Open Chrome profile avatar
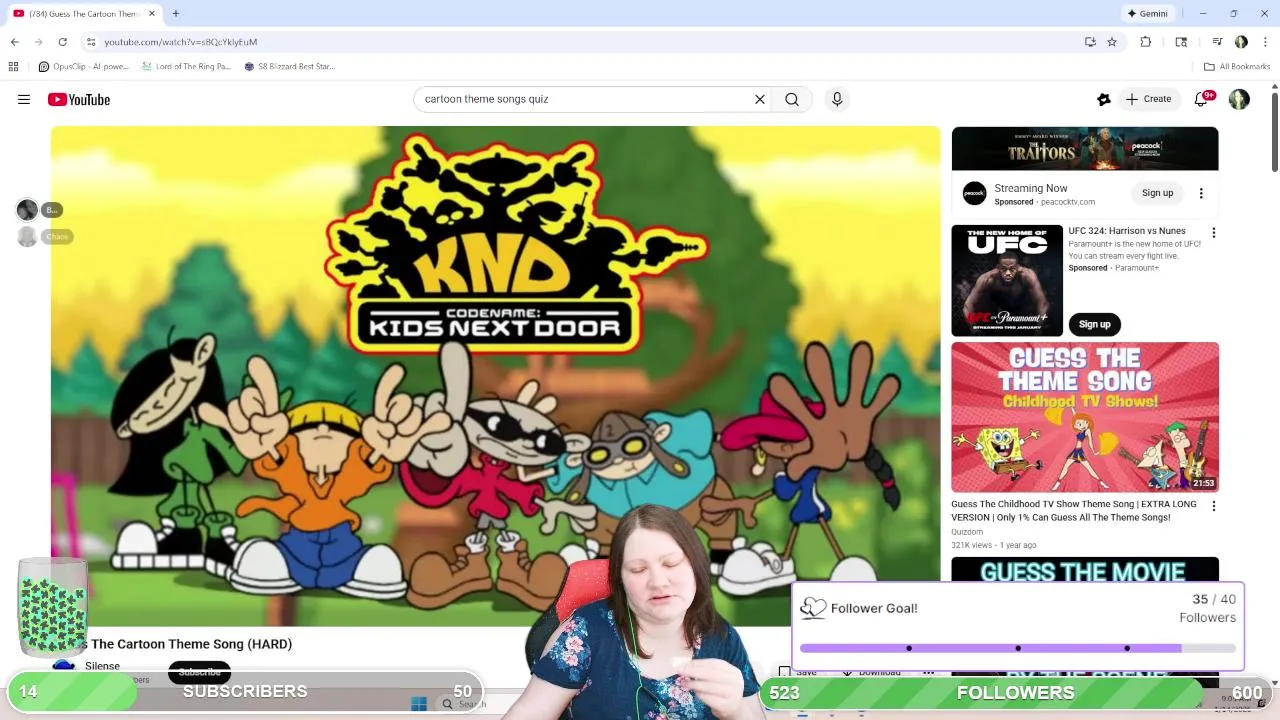 (x=1241, y=42)
